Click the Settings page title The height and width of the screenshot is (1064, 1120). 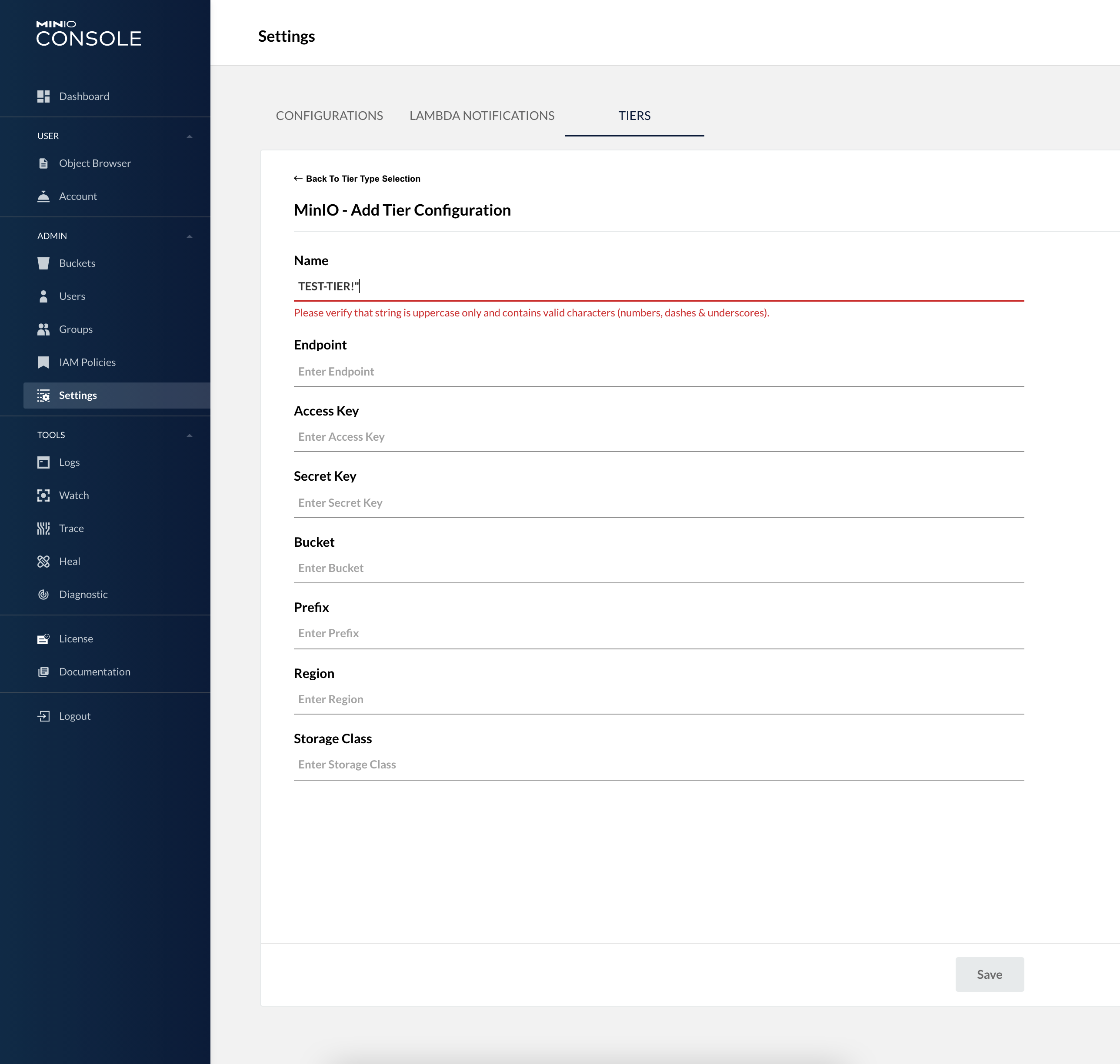[287, 37]
